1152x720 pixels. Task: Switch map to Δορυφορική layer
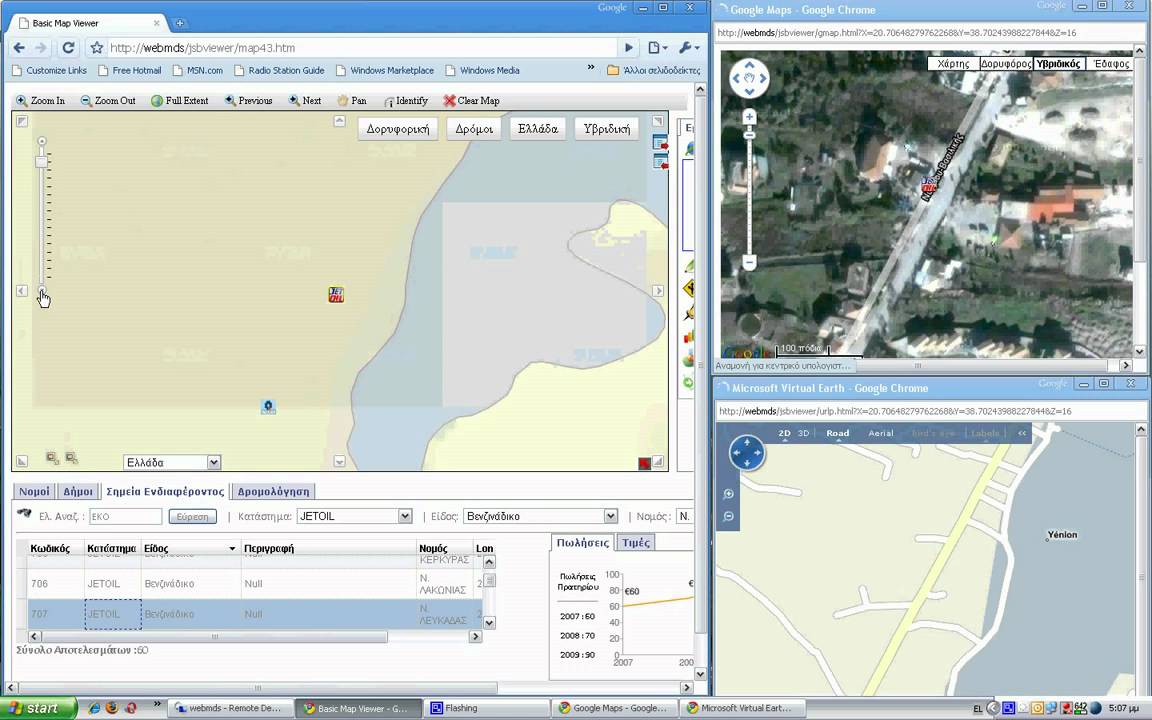coord(398,129)
